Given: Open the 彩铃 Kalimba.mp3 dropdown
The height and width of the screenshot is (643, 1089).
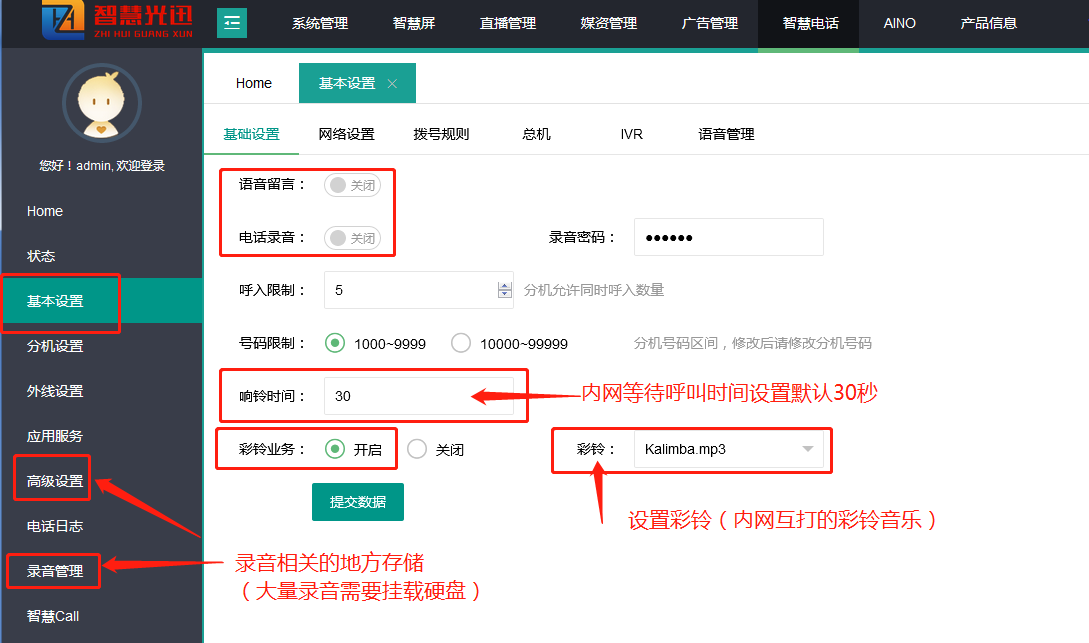Looking at the screenshot, I should pyautogui.click(x=728, y=450).
